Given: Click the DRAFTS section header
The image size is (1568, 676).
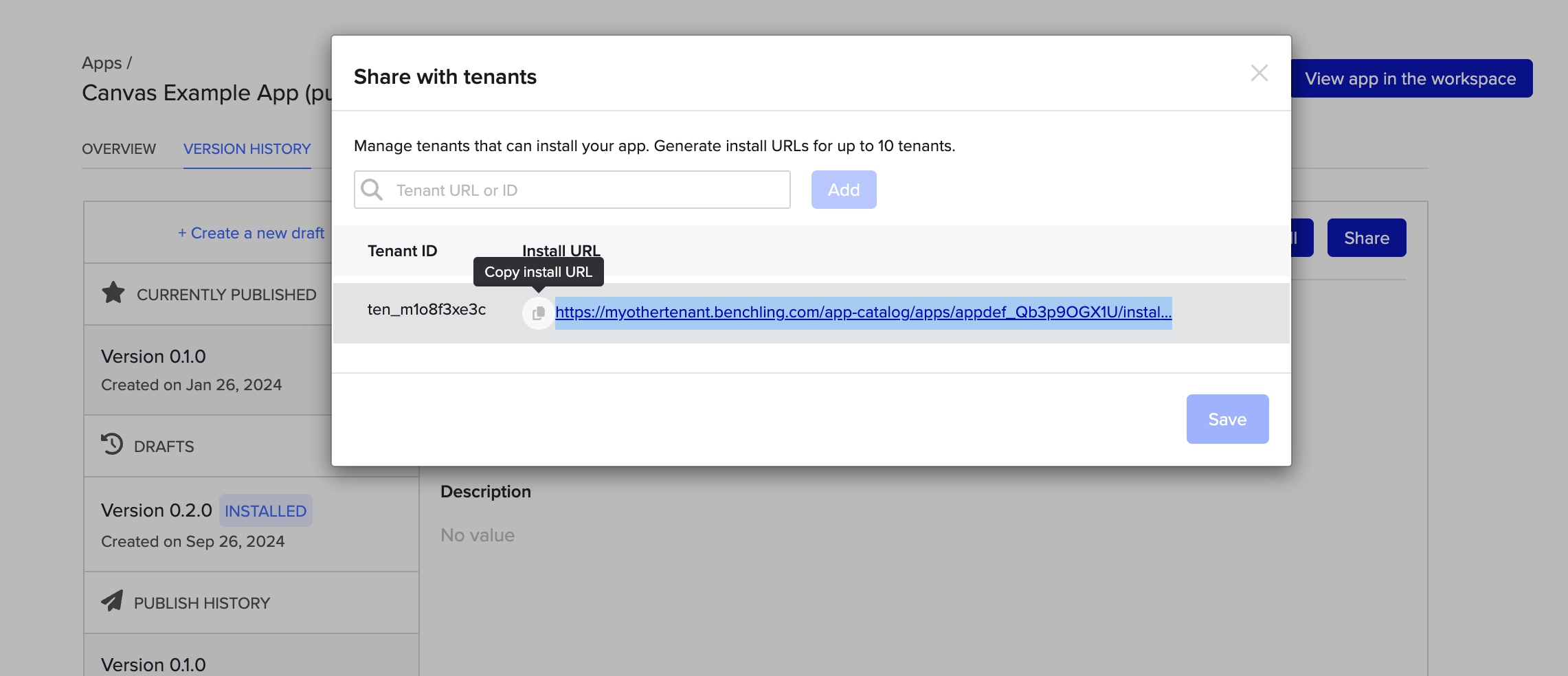Looking at the screenshot, I should click(164, 447).
